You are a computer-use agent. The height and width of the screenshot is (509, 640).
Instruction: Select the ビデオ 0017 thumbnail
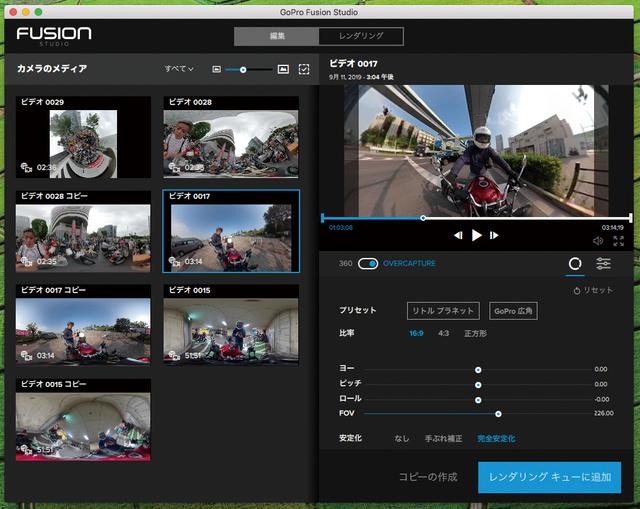[231, 231]
